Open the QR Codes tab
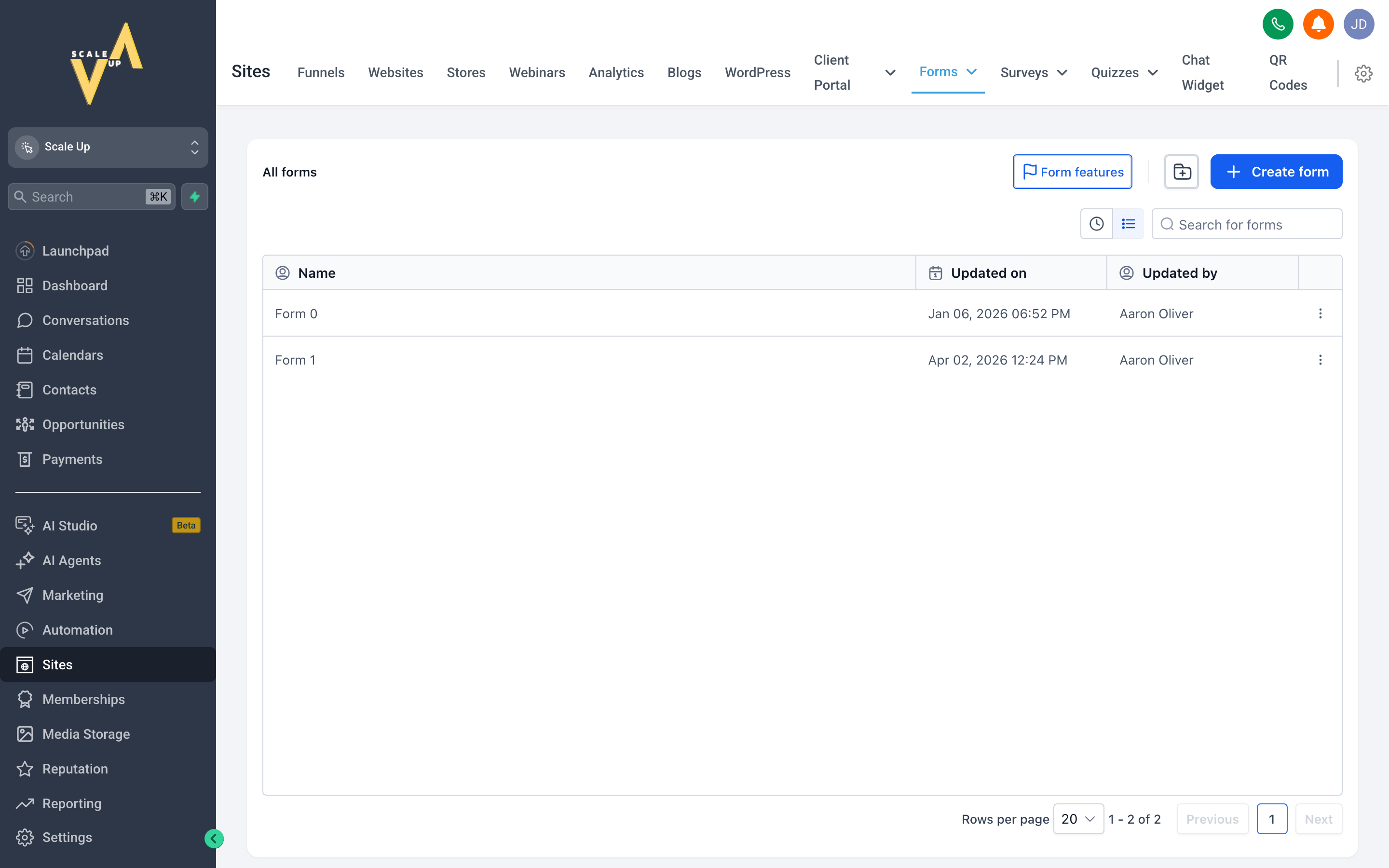This screenshot has width=1389, height=868. 1288,72
